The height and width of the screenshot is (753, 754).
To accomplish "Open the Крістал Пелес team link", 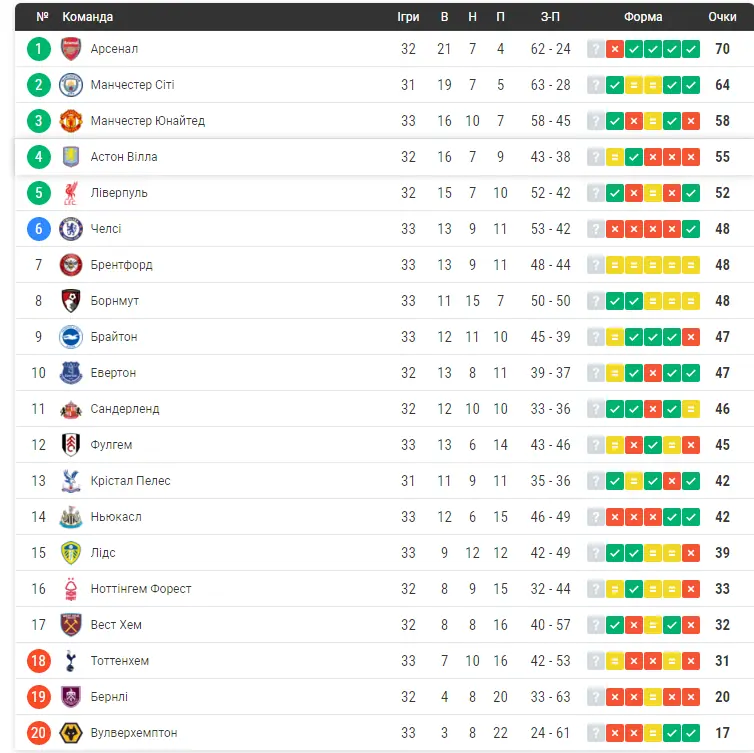I will click(130, 481).
